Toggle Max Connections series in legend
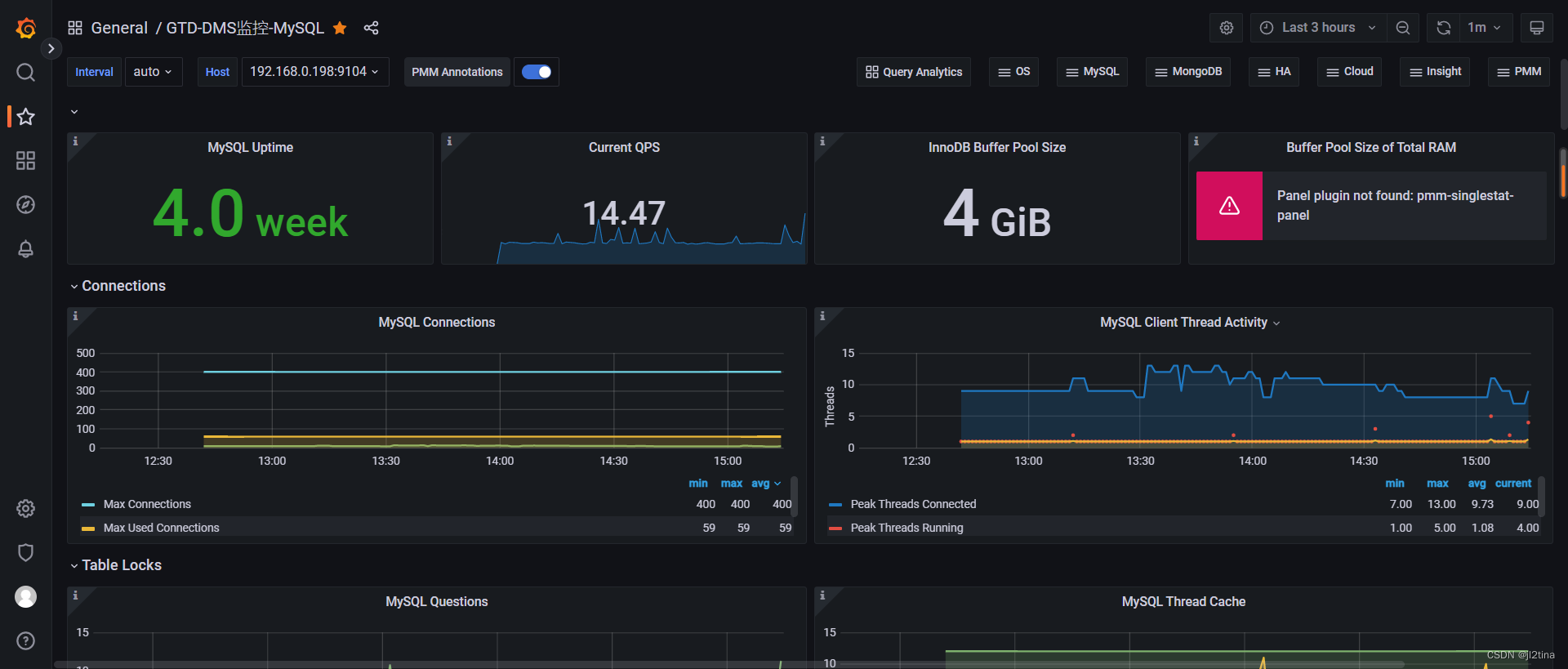The height and width of the screenshot is (669, 1568). click(x=147, y=505)
